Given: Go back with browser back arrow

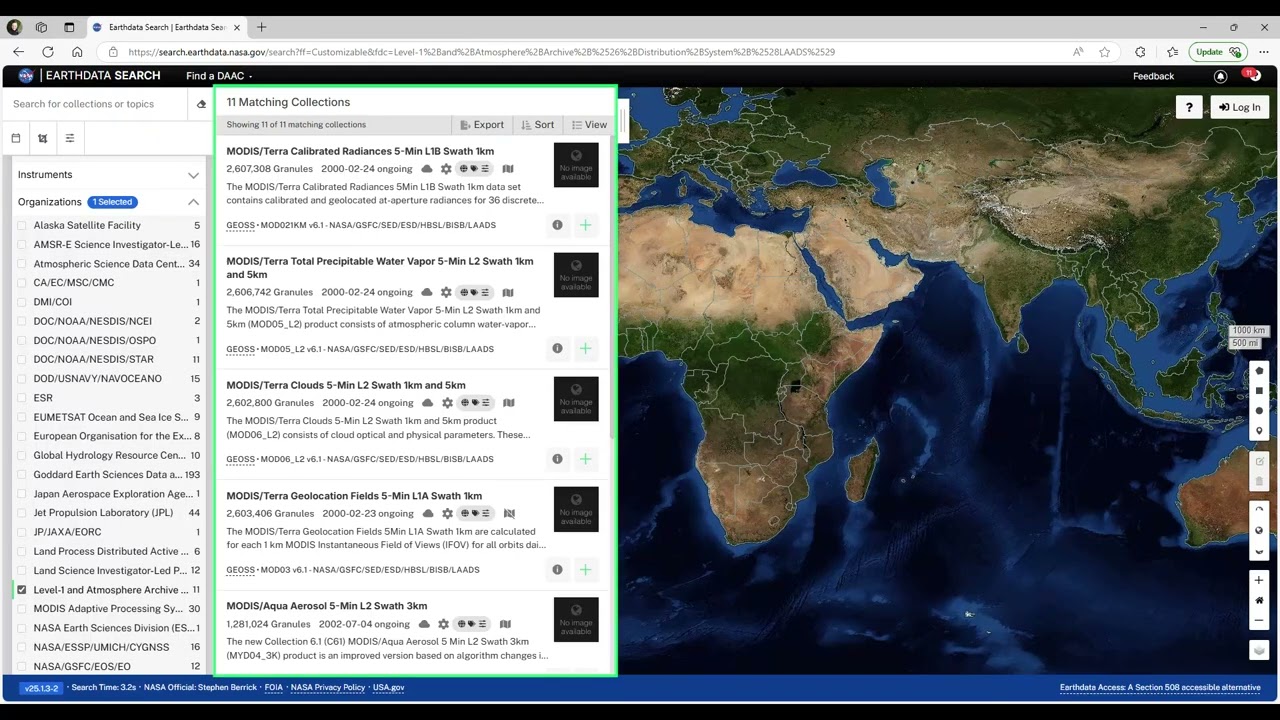Looking at the screenshot, I should (x=18, y=52).
